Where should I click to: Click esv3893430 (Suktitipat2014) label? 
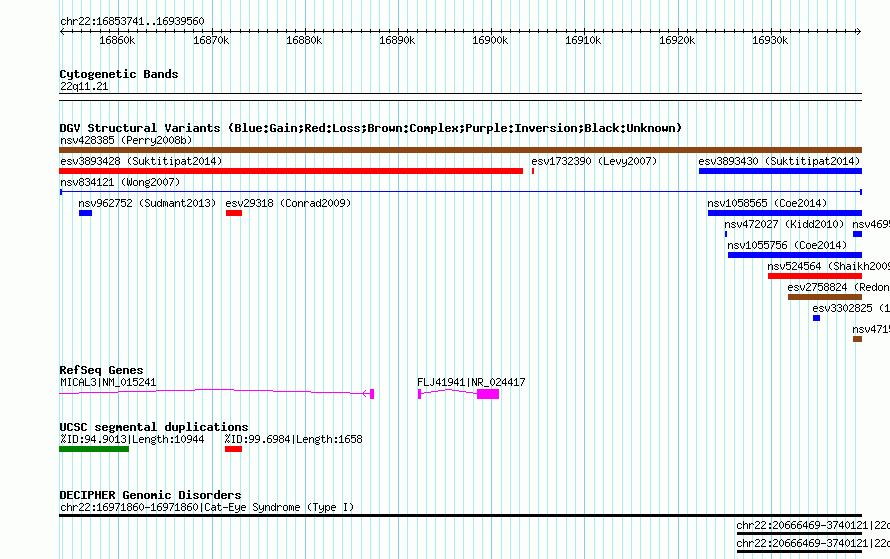pos(779,161)
